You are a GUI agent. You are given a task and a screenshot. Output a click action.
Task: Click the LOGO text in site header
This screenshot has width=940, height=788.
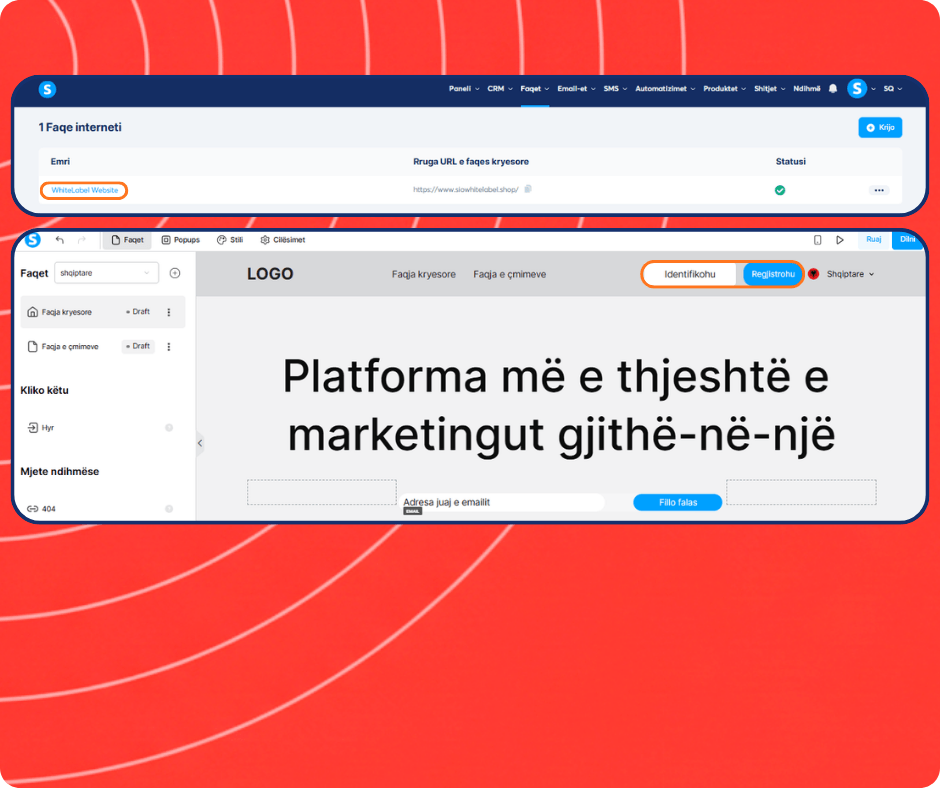(x=270, y=274)
